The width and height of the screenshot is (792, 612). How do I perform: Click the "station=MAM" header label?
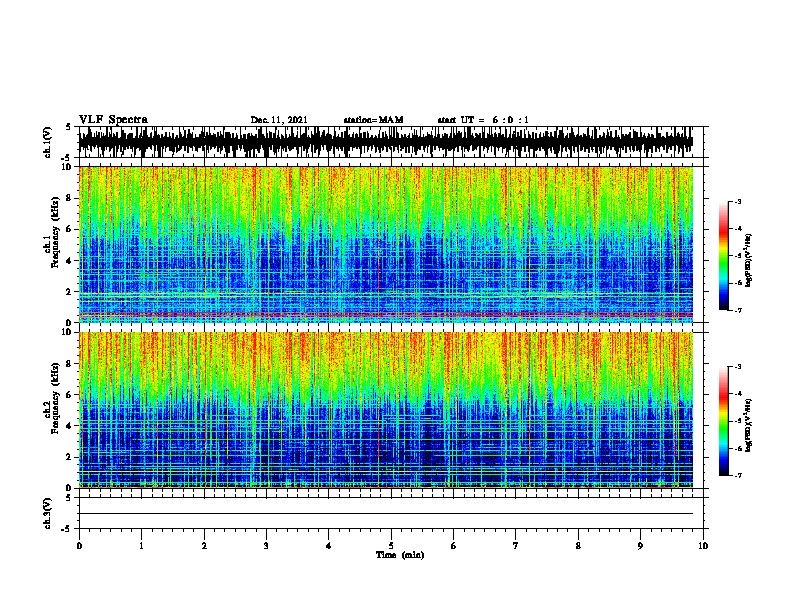point(373,120)
